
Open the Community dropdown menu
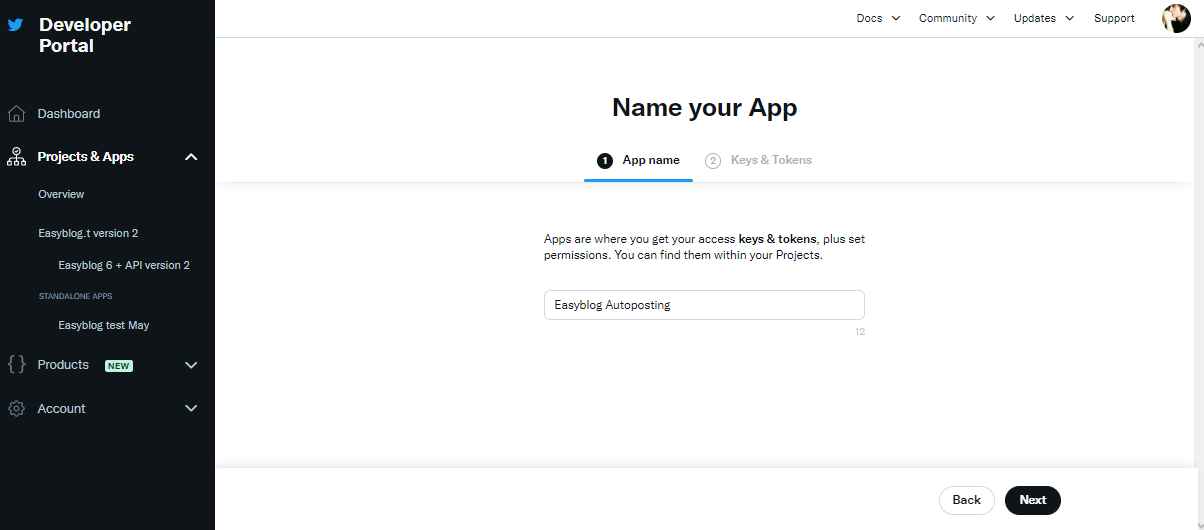(x=957, y=18)
